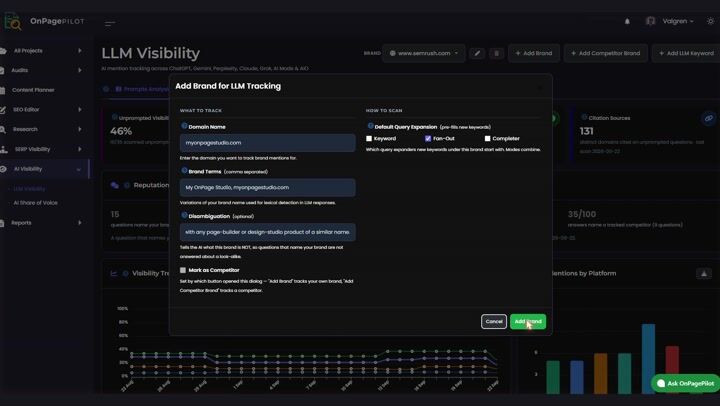This screenshot has width=720, height=406.
Task: Click the Mentions by Platform collapse arrow
Action: pos(703,274)
